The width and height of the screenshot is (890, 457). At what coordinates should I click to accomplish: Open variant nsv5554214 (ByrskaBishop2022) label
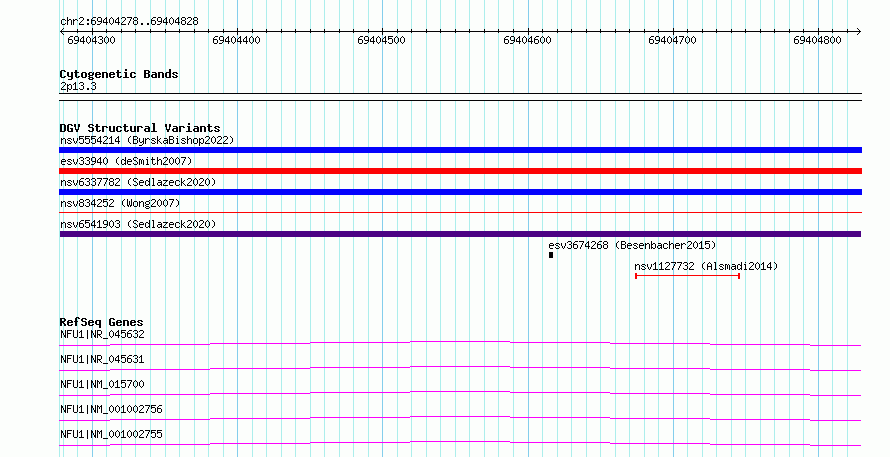[147, 140]
